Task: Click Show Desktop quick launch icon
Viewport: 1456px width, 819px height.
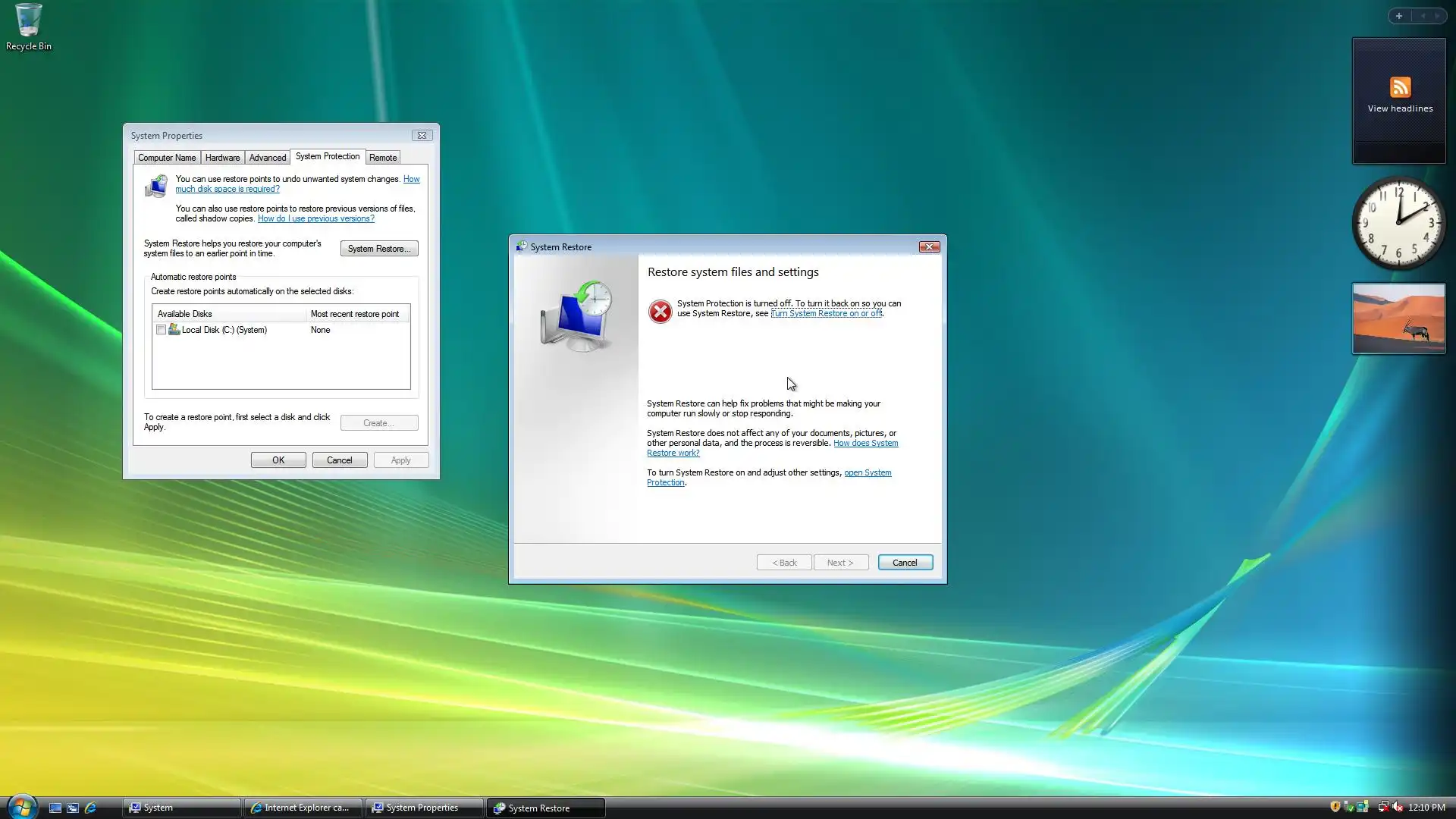Action: (55, 808)
